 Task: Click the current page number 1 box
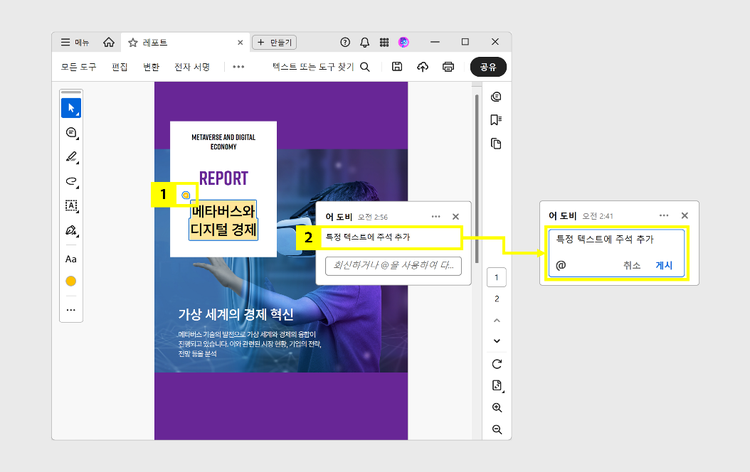496,277
